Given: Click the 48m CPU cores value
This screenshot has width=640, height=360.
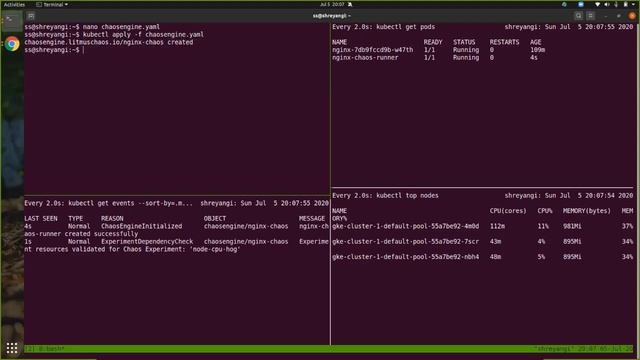Looking at the screenshot, I should pyautogui.click(x=495, y=257).
